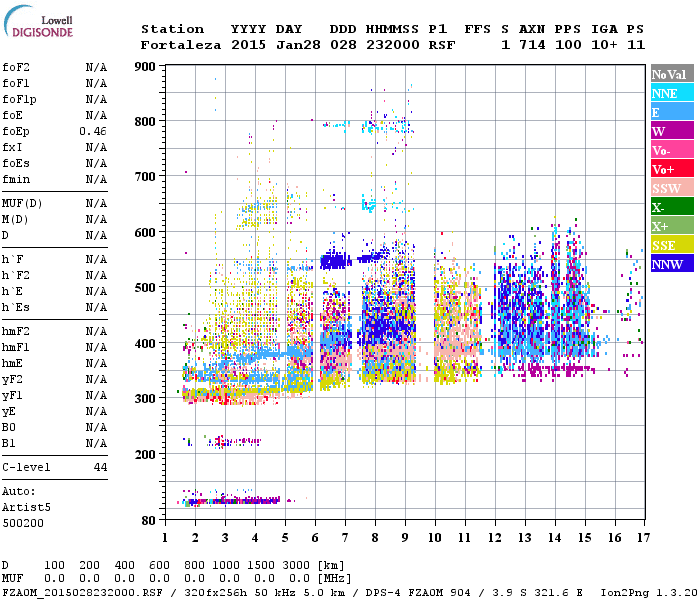The height and width of the screenshot is (600, 700).
Task: Select the purple W legend swatch
Action: pos(671,131)
